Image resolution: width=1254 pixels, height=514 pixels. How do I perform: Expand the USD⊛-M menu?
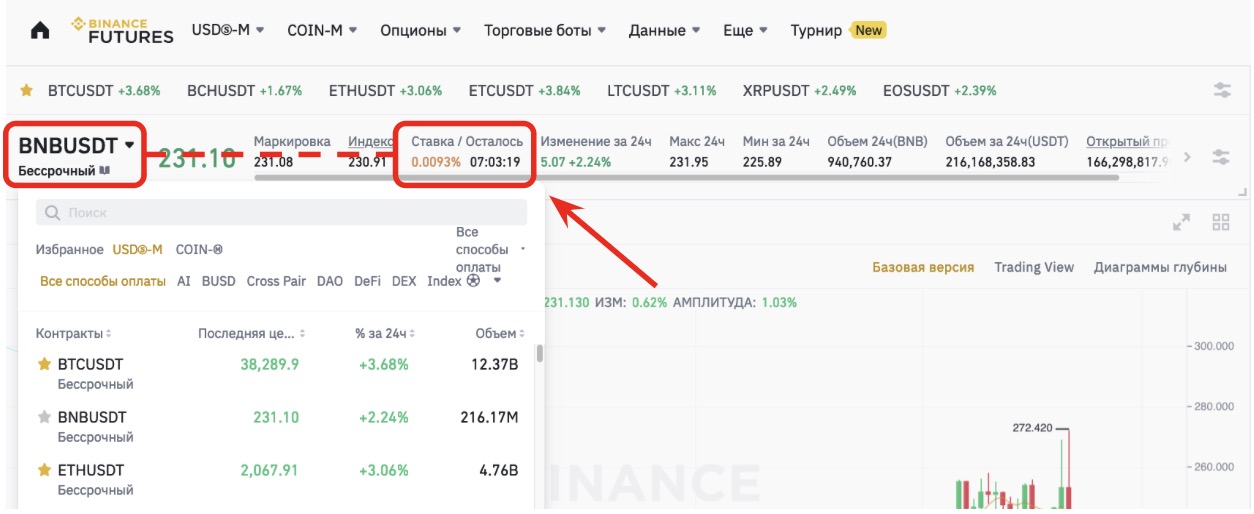[228, 30]
